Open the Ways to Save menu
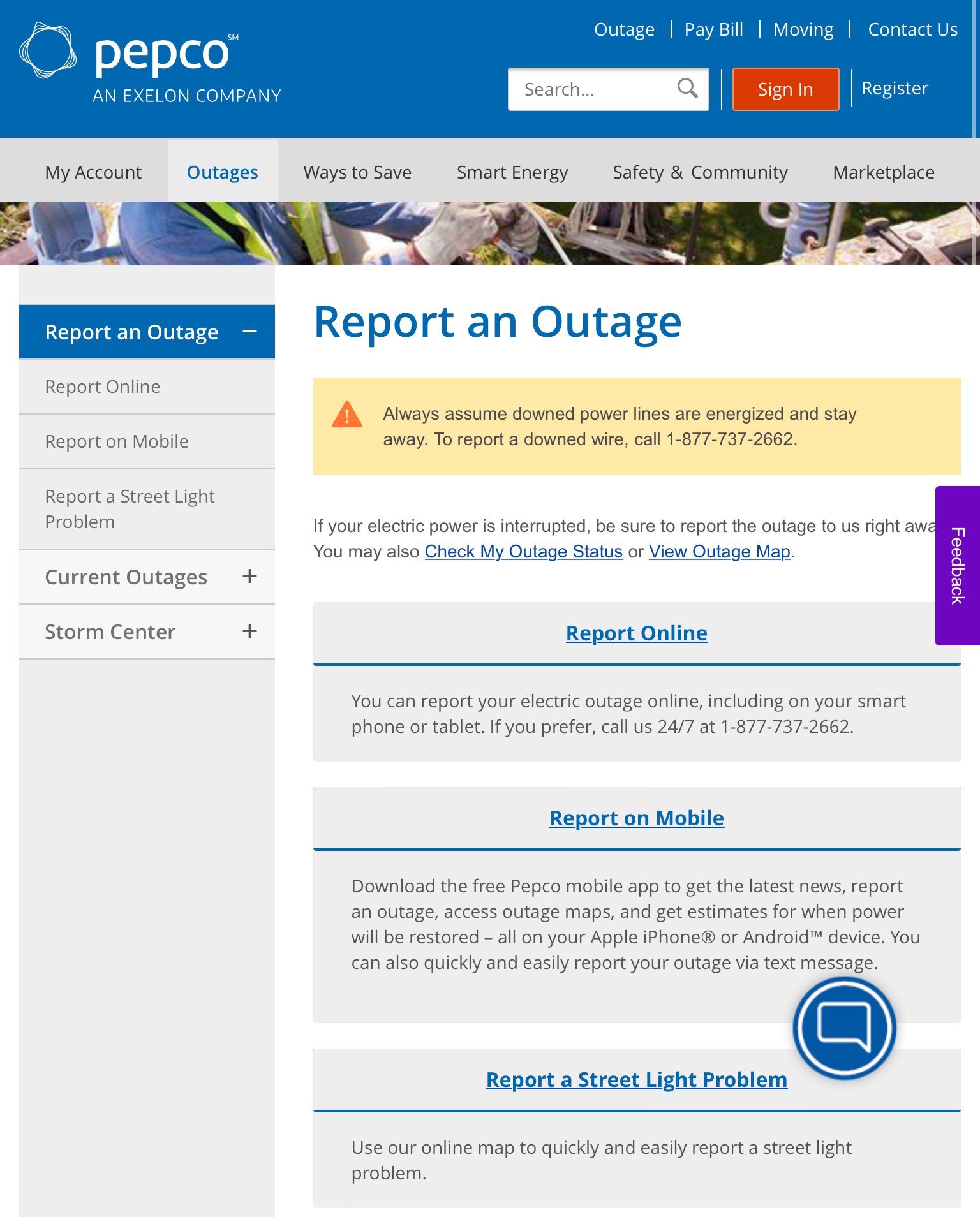The height and width of the screenshot is (1217, 980). (357, 172)
